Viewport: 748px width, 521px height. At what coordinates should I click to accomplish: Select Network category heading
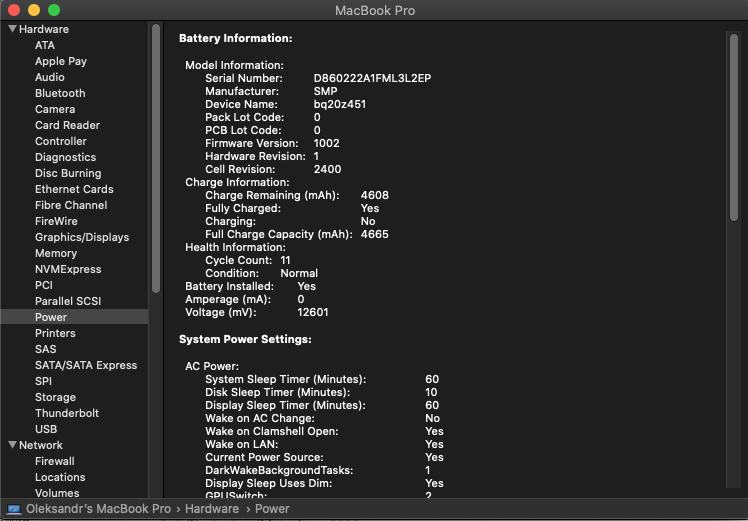41,445
